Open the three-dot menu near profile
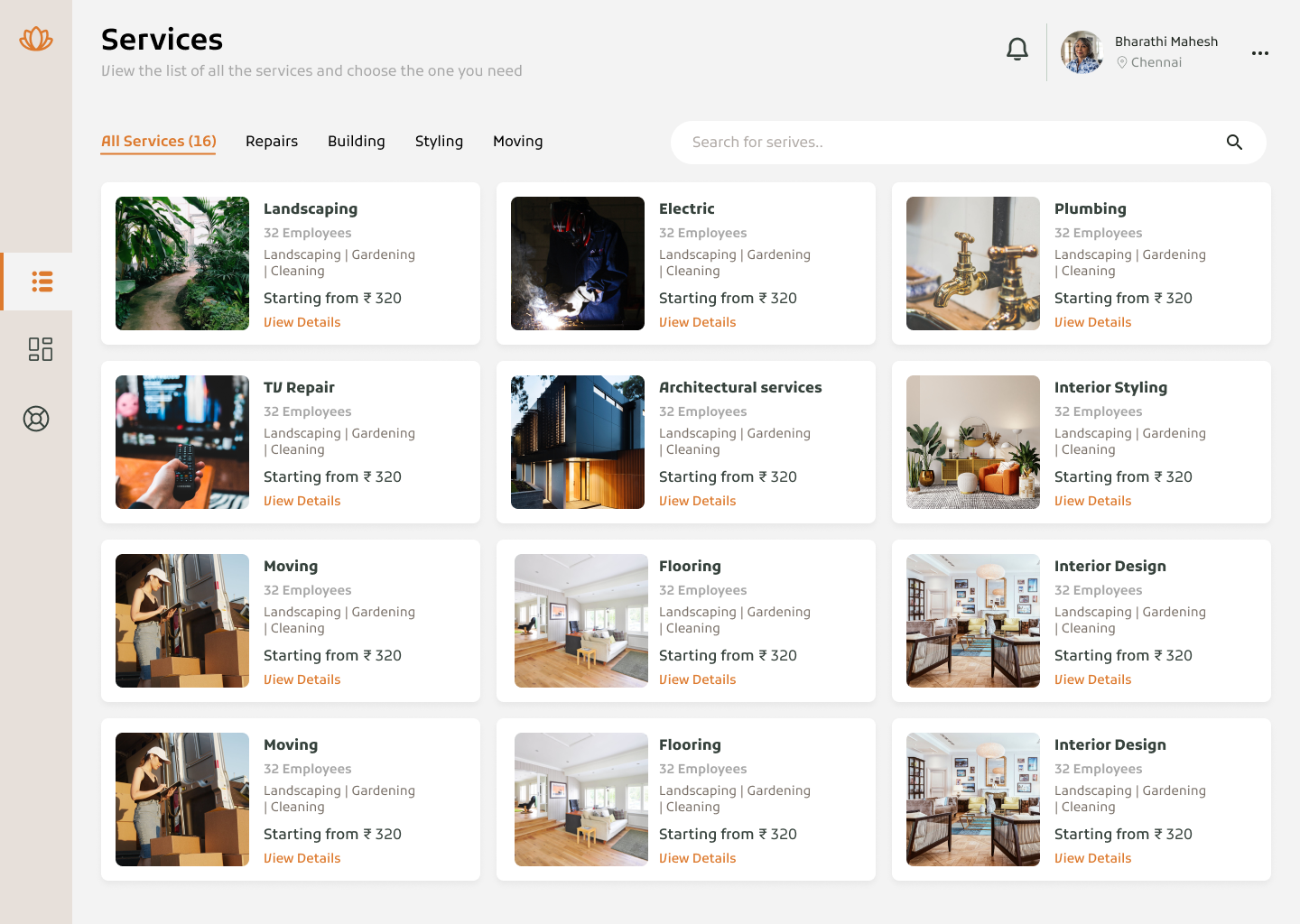Screen dimensions: 1300x924 coord(1259,53)
